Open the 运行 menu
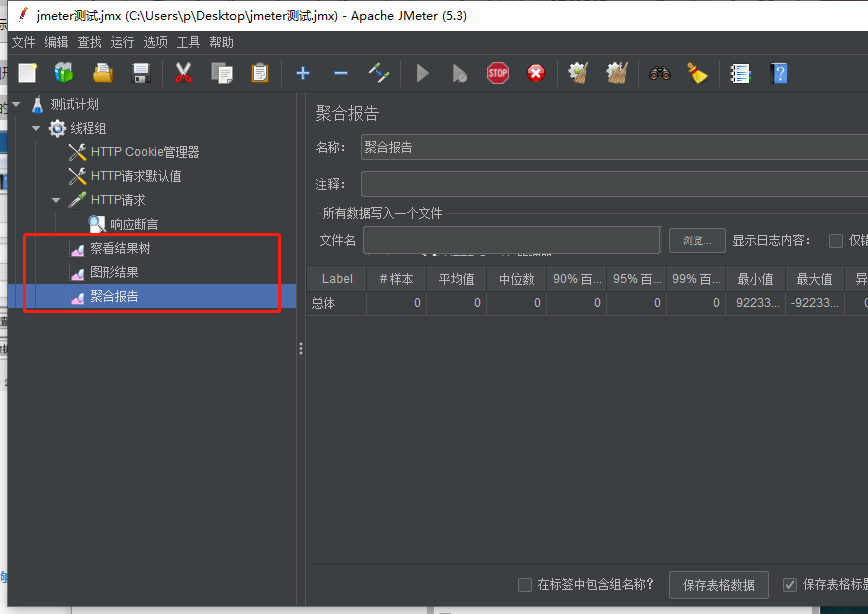The width and height of the screenshot is (868, 614). pos(122,42)
